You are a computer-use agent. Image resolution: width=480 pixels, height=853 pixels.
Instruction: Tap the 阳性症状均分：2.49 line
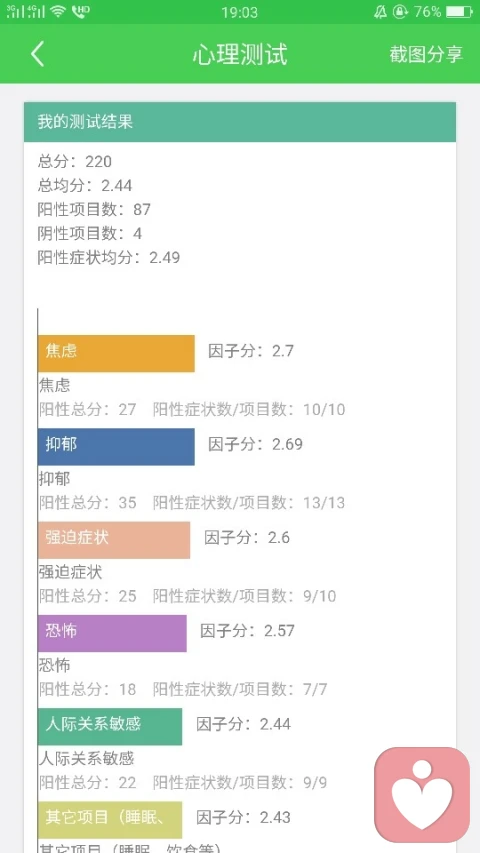(x=109, y=257)
